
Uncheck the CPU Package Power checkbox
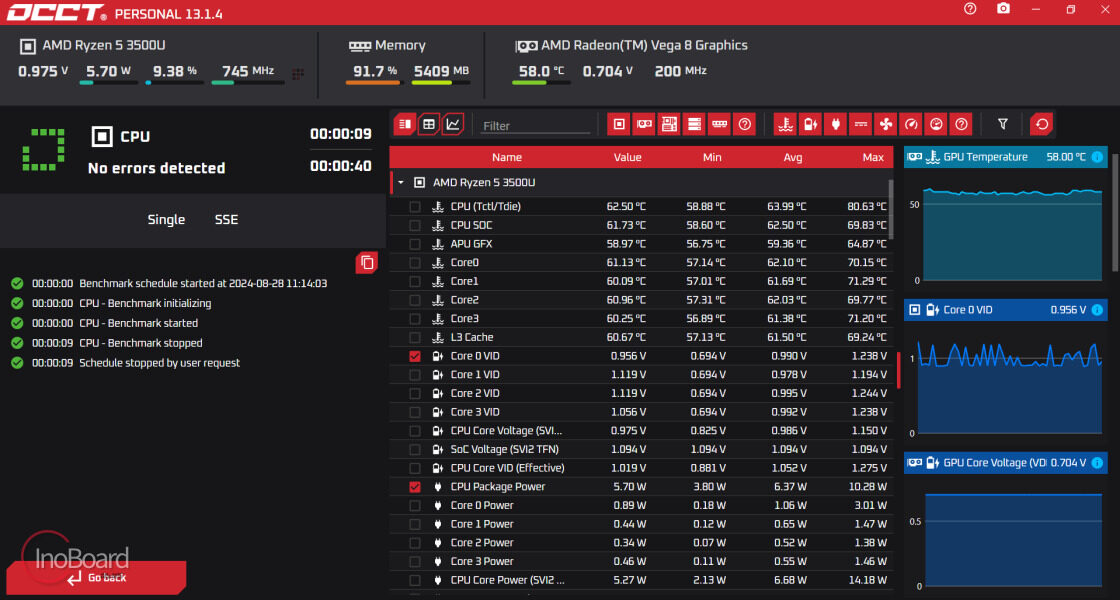coord(414,486)
